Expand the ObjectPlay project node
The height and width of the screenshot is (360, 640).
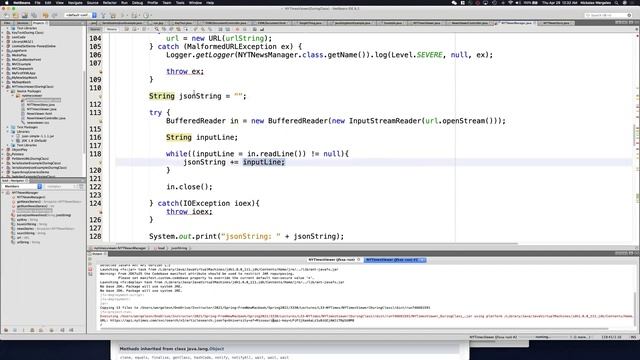point(3,149)
